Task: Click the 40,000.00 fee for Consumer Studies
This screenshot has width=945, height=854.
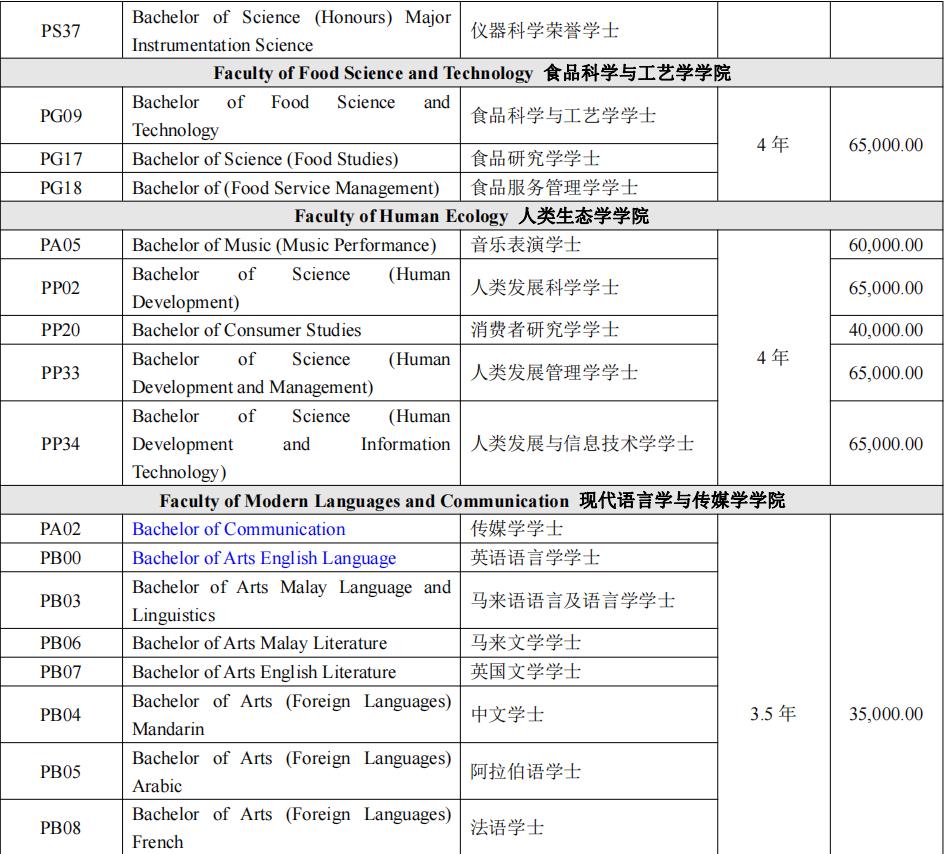Action: [885, 330]
